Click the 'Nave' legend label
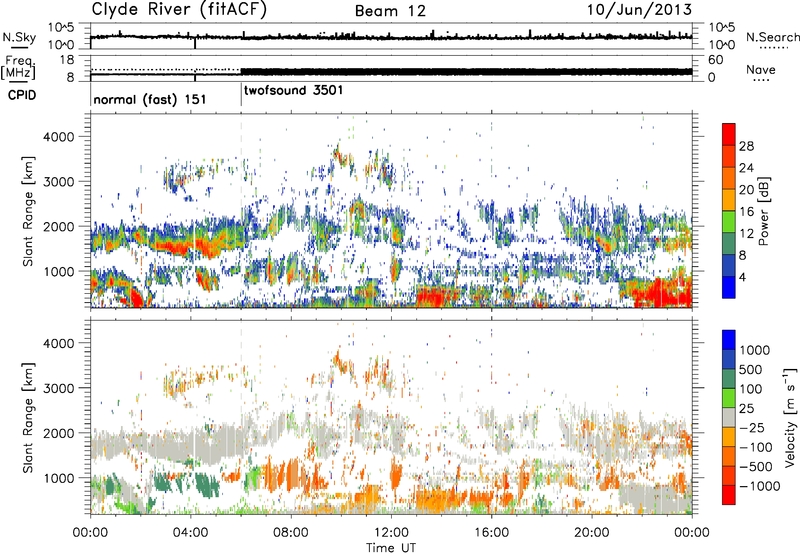Screen dimensions: 800x554 coord(761,70)
